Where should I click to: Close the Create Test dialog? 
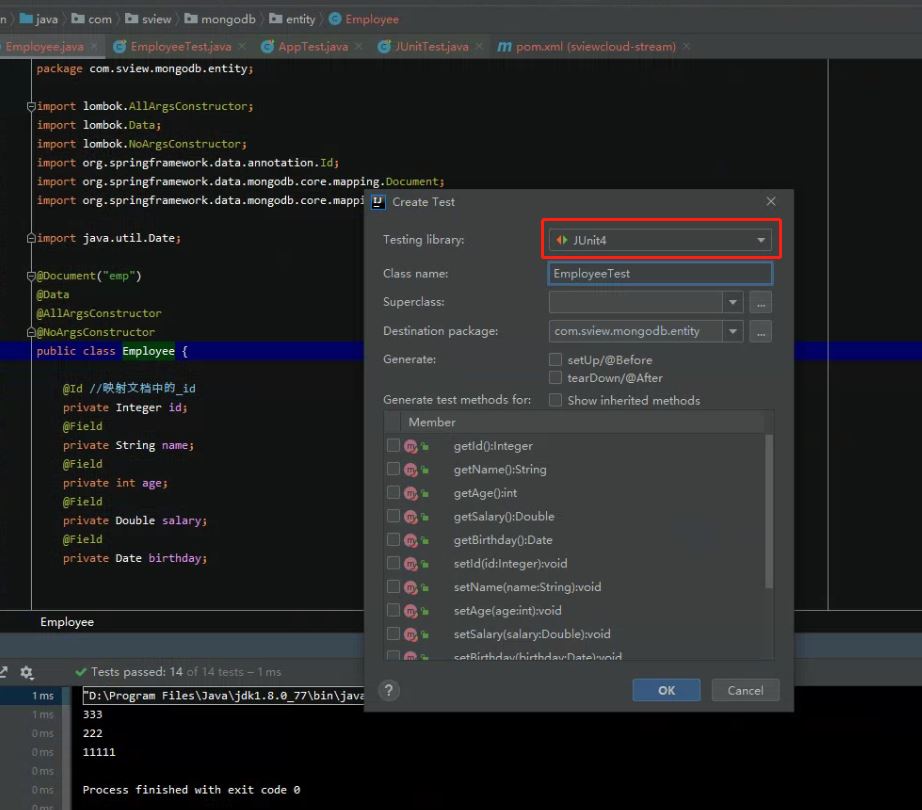(771, 202)
